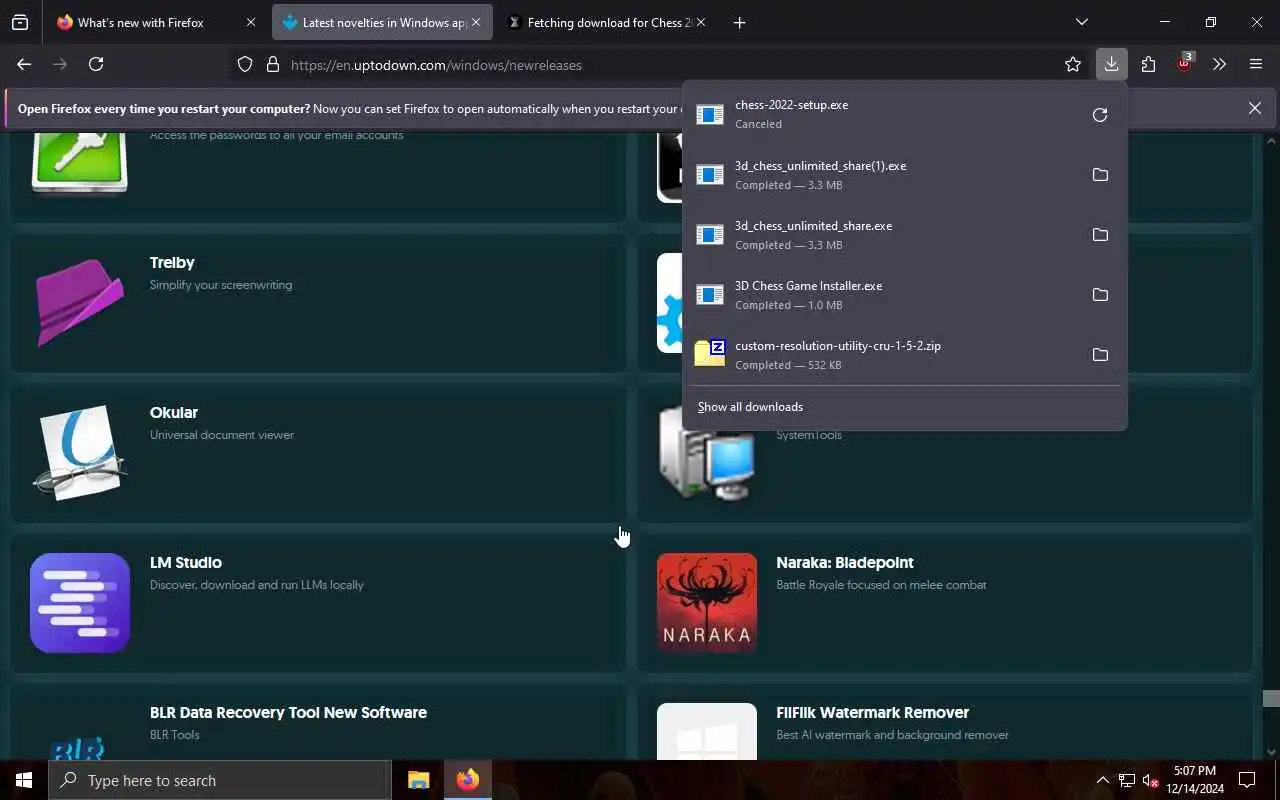1280x800 pixels.
Task: Show 3d_chess_unlimited_share(1).exe in folder
Action: tap(1100, 175)
